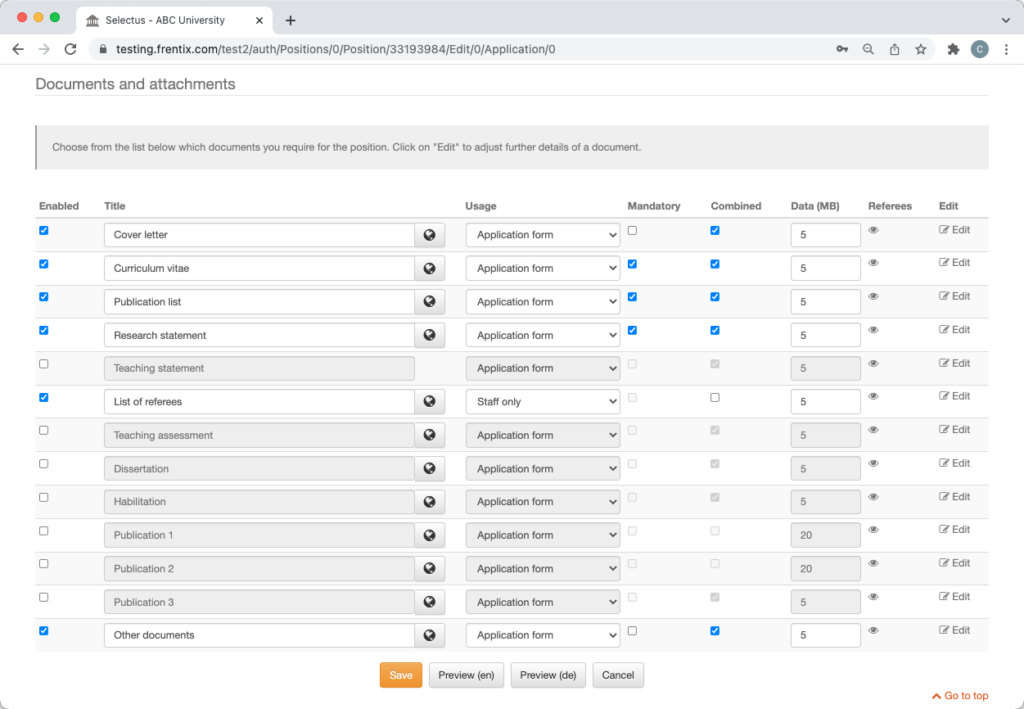The width and height of the screenshot is (1024, 709).
Task: Open the Usage dropdown for List of referees
Action: [x=542, y=401]
